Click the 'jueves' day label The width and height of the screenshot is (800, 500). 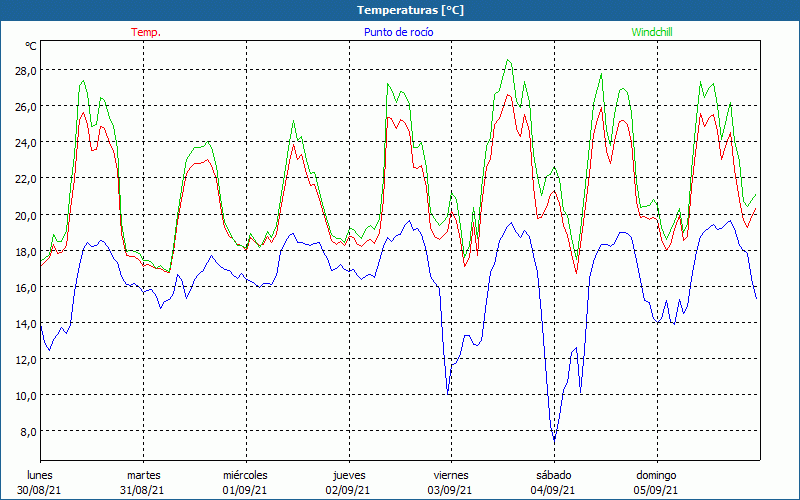tap(349, 475)
